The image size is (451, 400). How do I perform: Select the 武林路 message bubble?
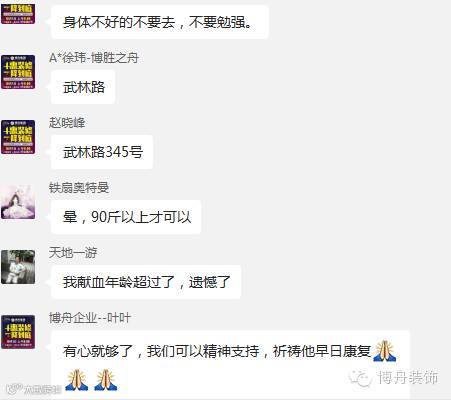(x=83, y=87)
